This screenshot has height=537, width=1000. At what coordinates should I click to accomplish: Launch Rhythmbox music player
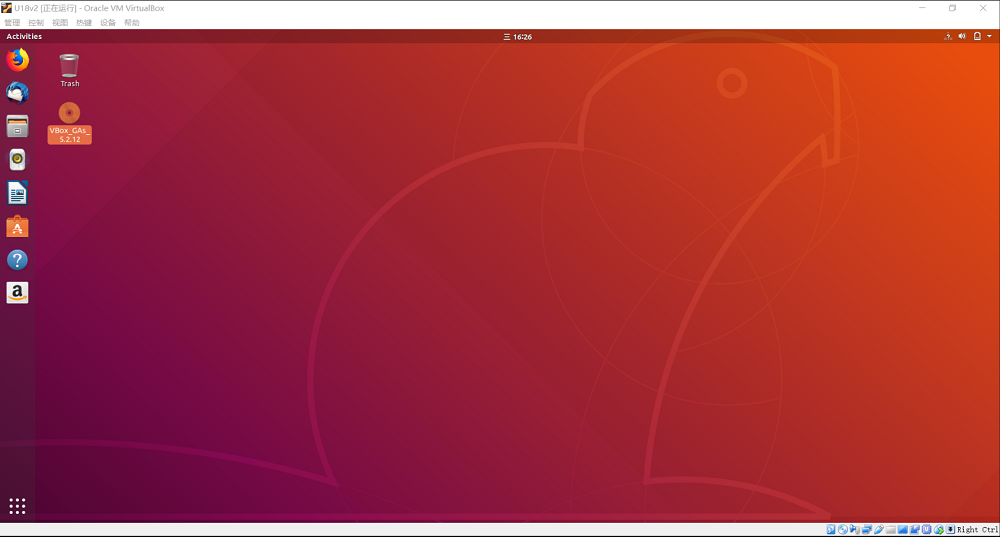(x=17, y=159)
